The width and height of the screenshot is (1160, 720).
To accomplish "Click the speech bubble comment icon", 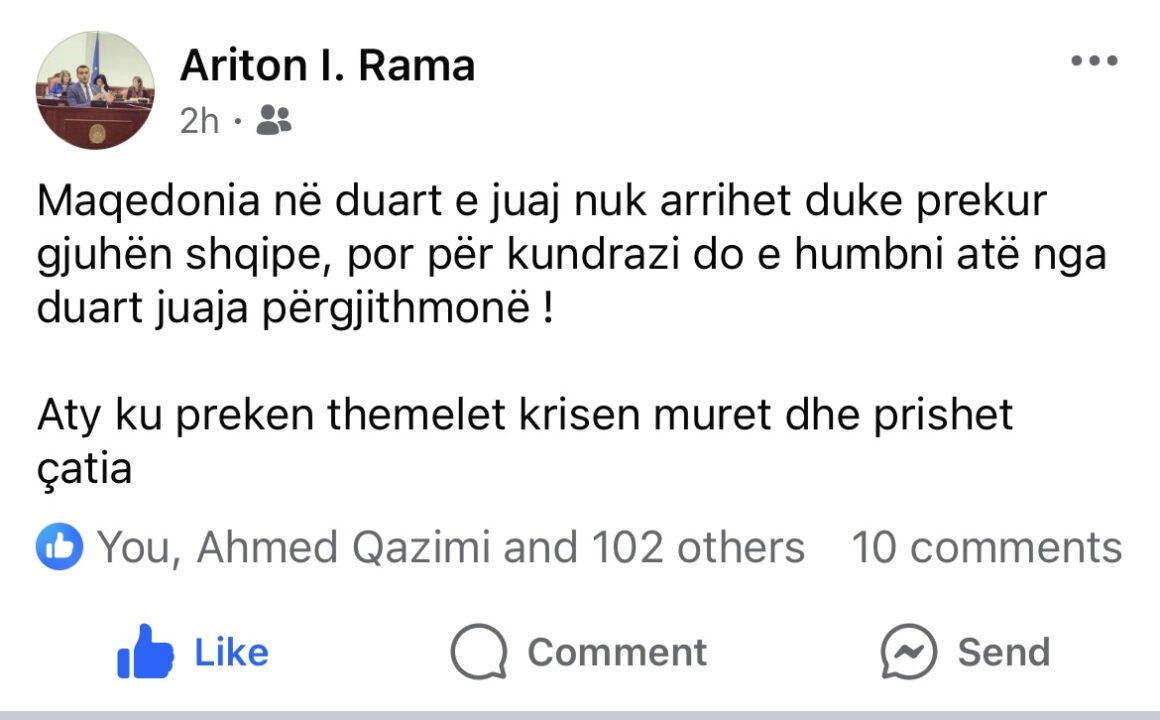I will tap(477, 652).
